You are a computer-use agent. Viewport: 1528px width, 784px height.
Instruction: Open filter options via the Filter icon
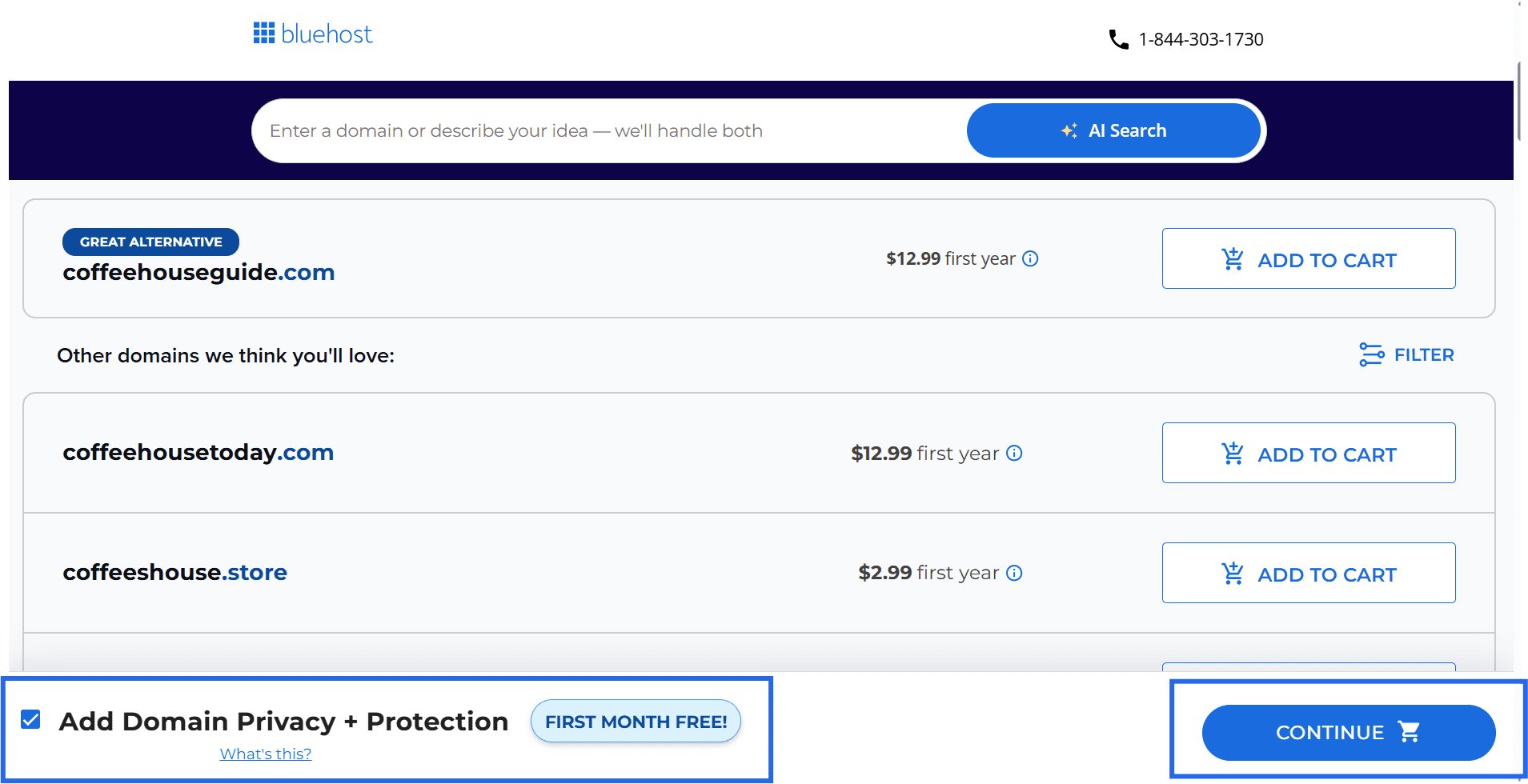pos(1370,354)
